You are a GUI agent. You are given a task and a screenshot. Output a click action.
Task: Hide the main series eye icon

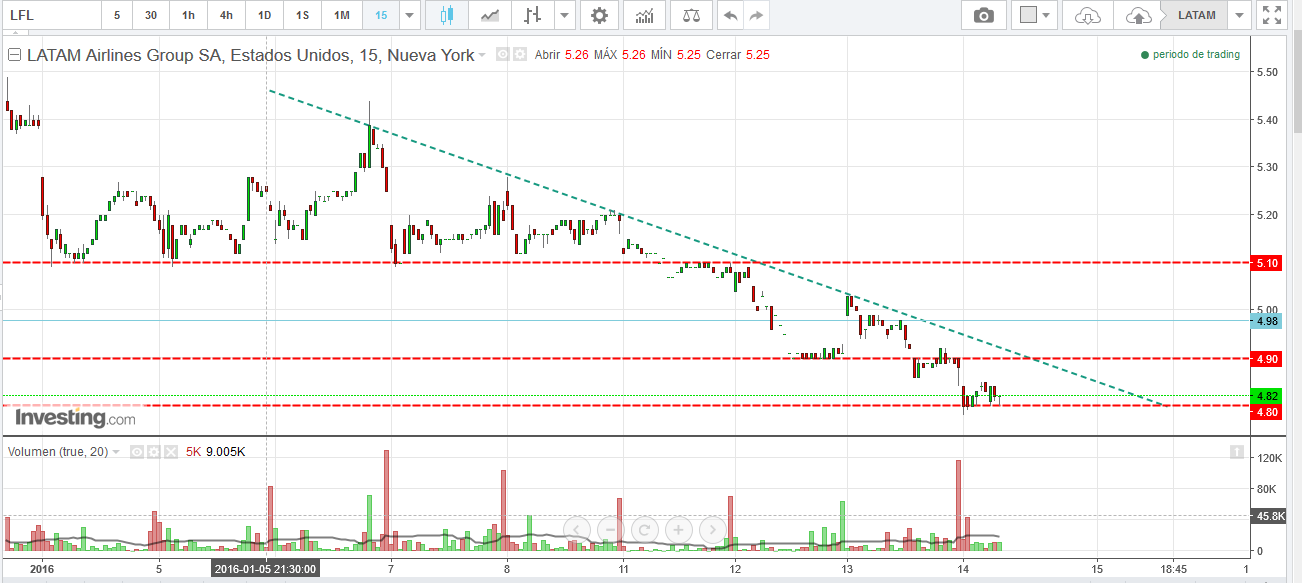(503, 55)
